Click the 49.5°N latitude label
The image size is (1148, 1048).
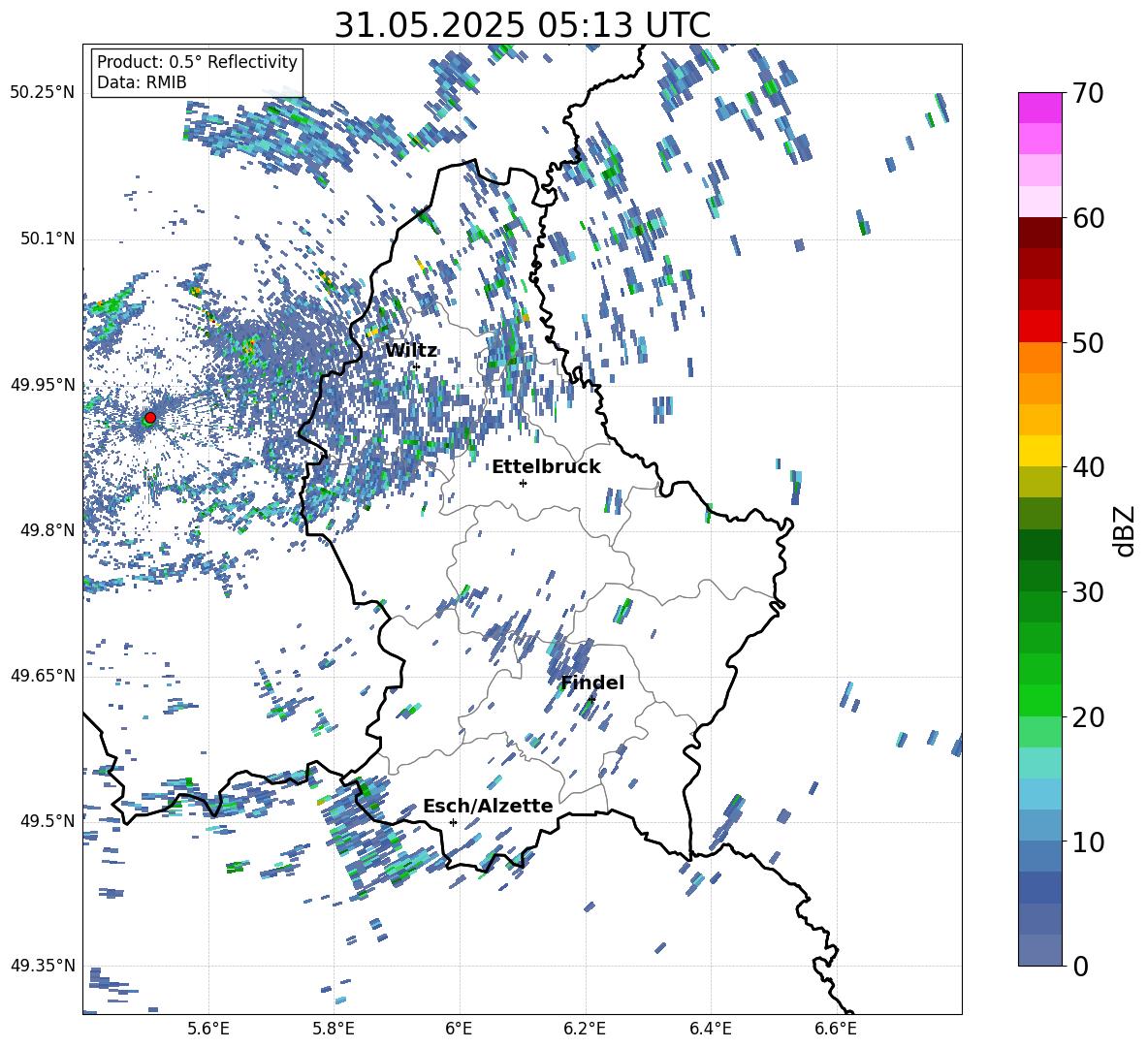48,820
